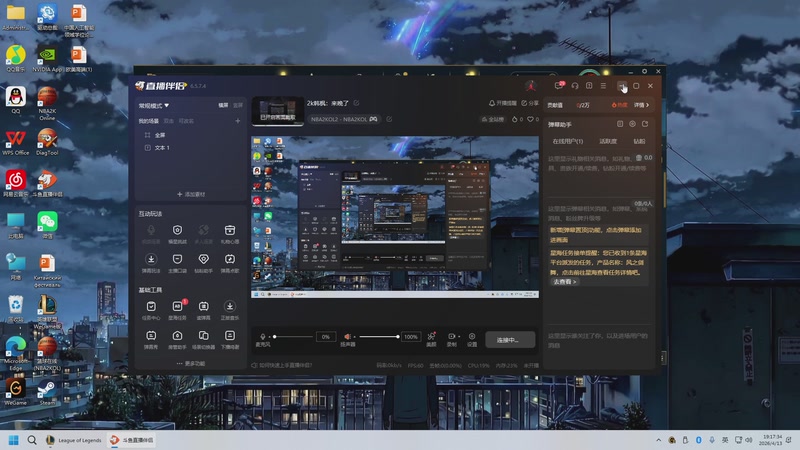The image size is (800, 450).
Task: Click the square icon beside the headset icon
Action: (x=589, y=86)
